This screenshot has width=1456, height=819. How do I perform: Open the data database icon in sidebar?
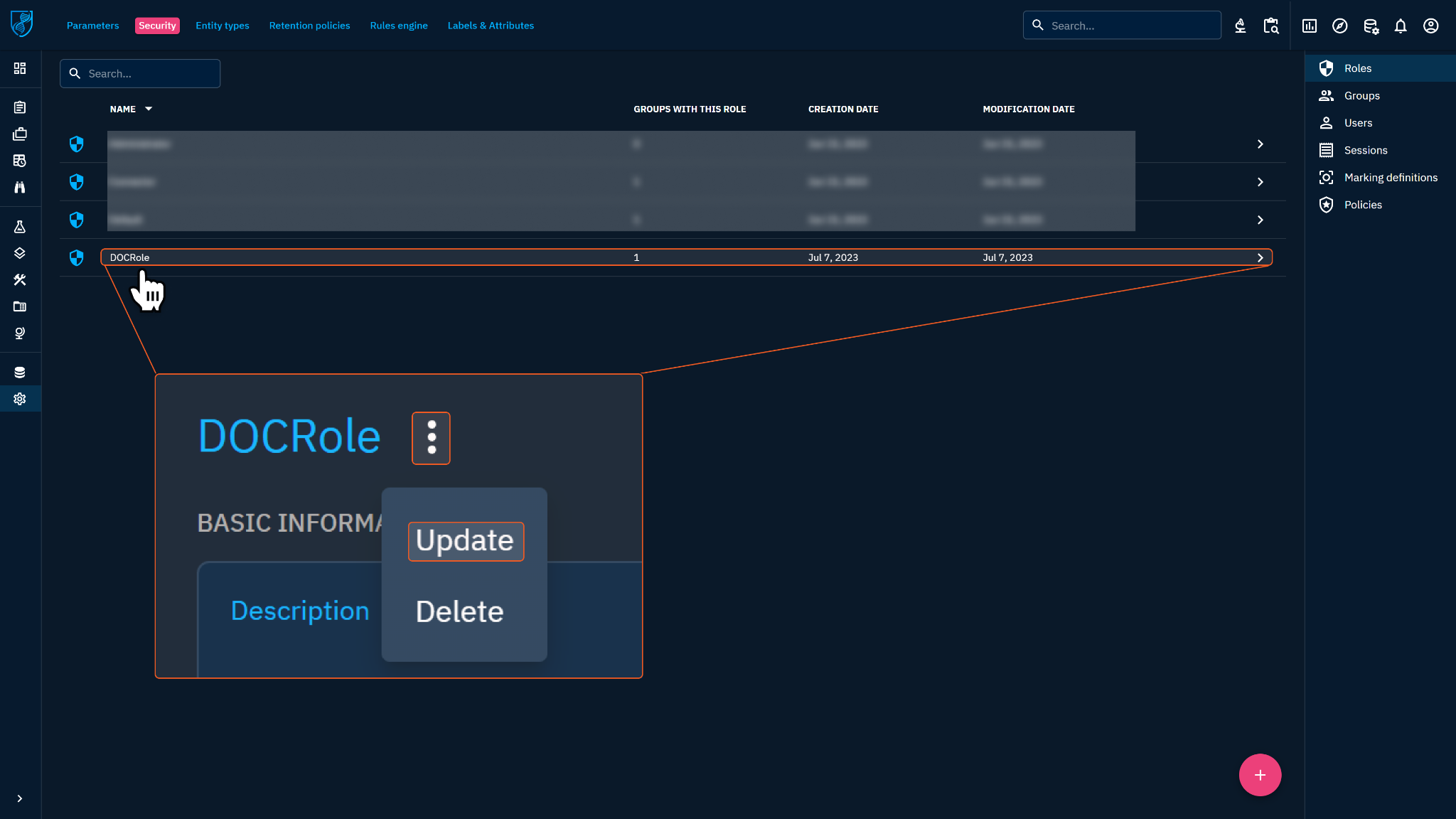coord(20,373)
